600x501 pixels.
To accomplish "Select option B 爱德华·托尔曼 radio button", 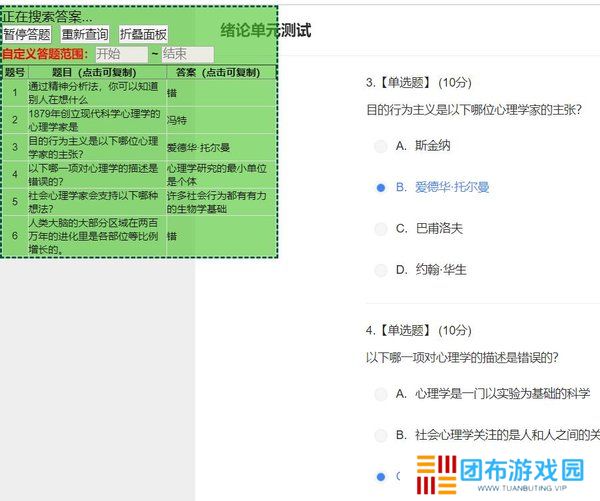I will tap(381, 188).
